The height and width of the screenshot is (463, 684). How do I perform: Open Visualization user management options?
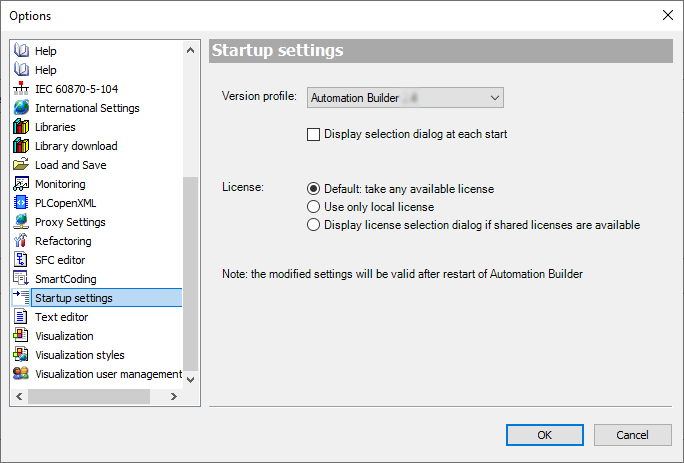point(109,374)
